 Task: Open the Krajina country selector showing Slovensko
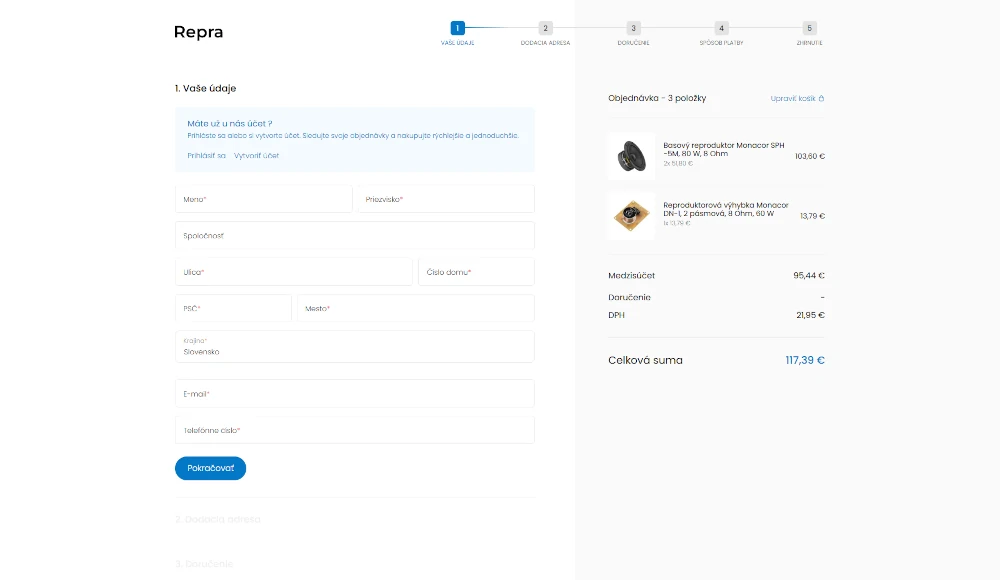(x=355, y=347)
